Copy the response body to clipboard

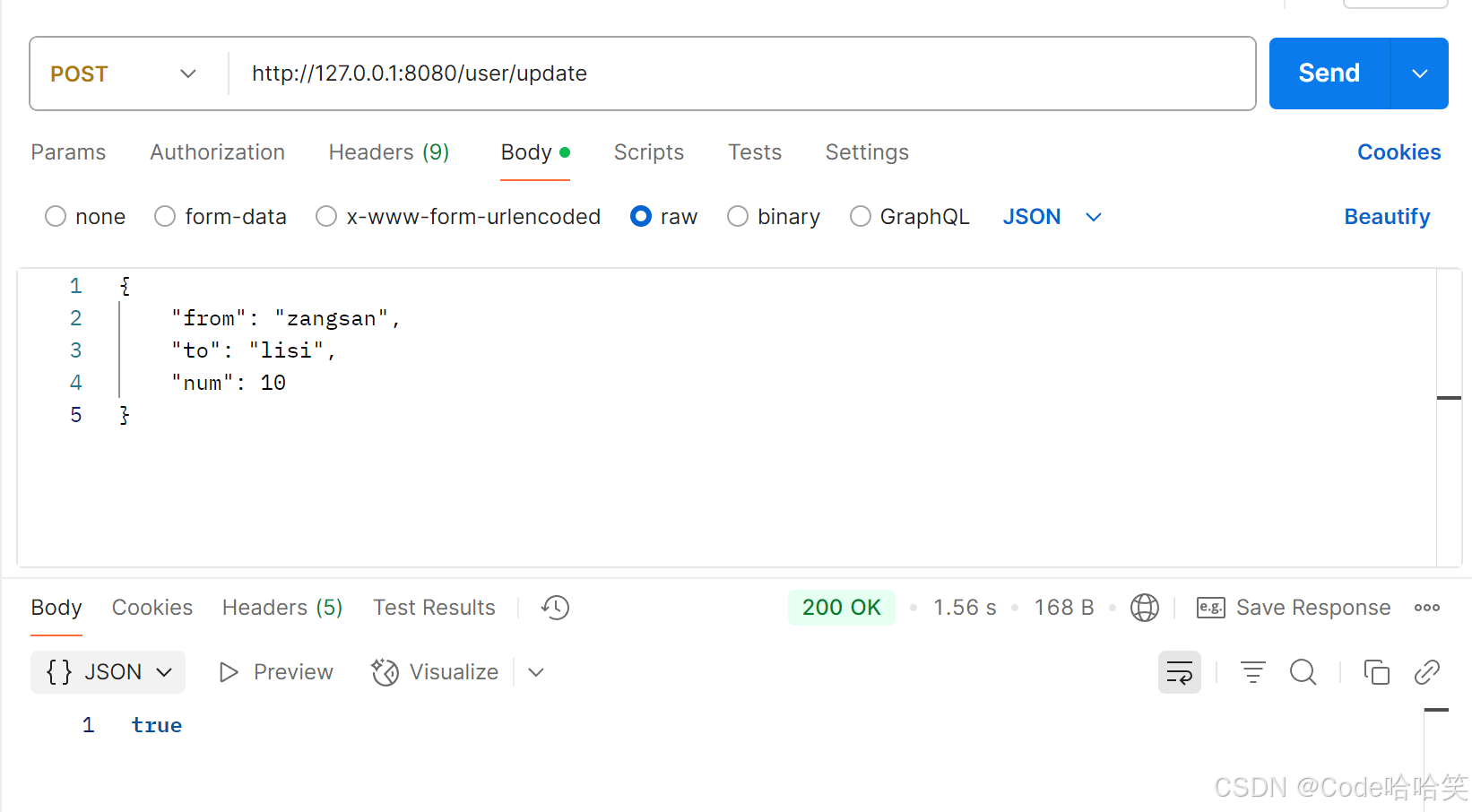pyautogui.click(x=1376, y=672)
